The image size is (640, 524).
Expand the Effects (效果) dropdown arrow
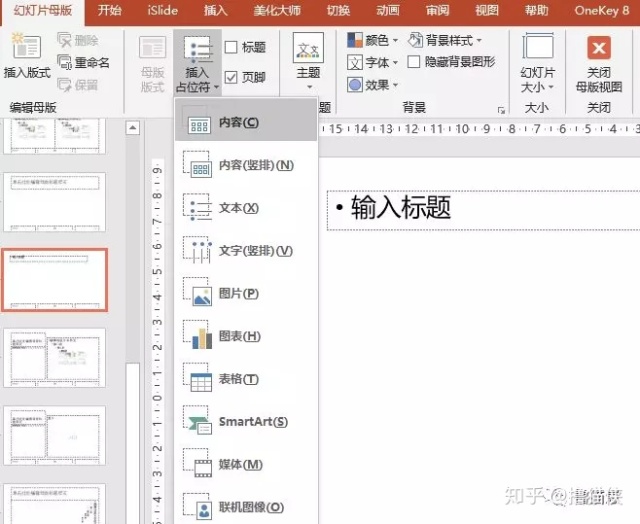pyautogui.click(x=395, y=85)
